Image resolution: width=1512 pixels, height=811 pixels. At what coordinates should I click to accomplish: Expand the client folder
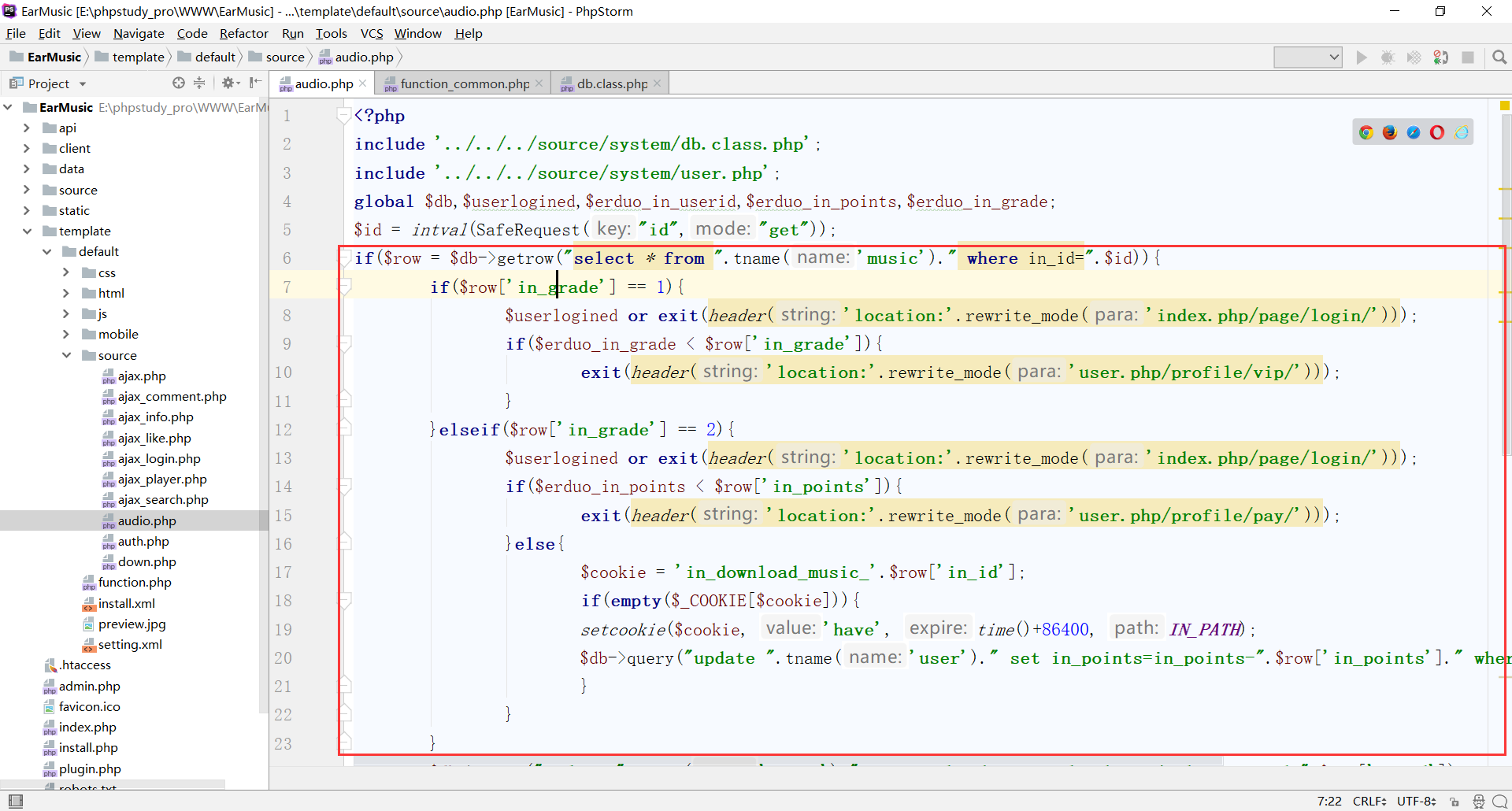click(x=27, y=148)
